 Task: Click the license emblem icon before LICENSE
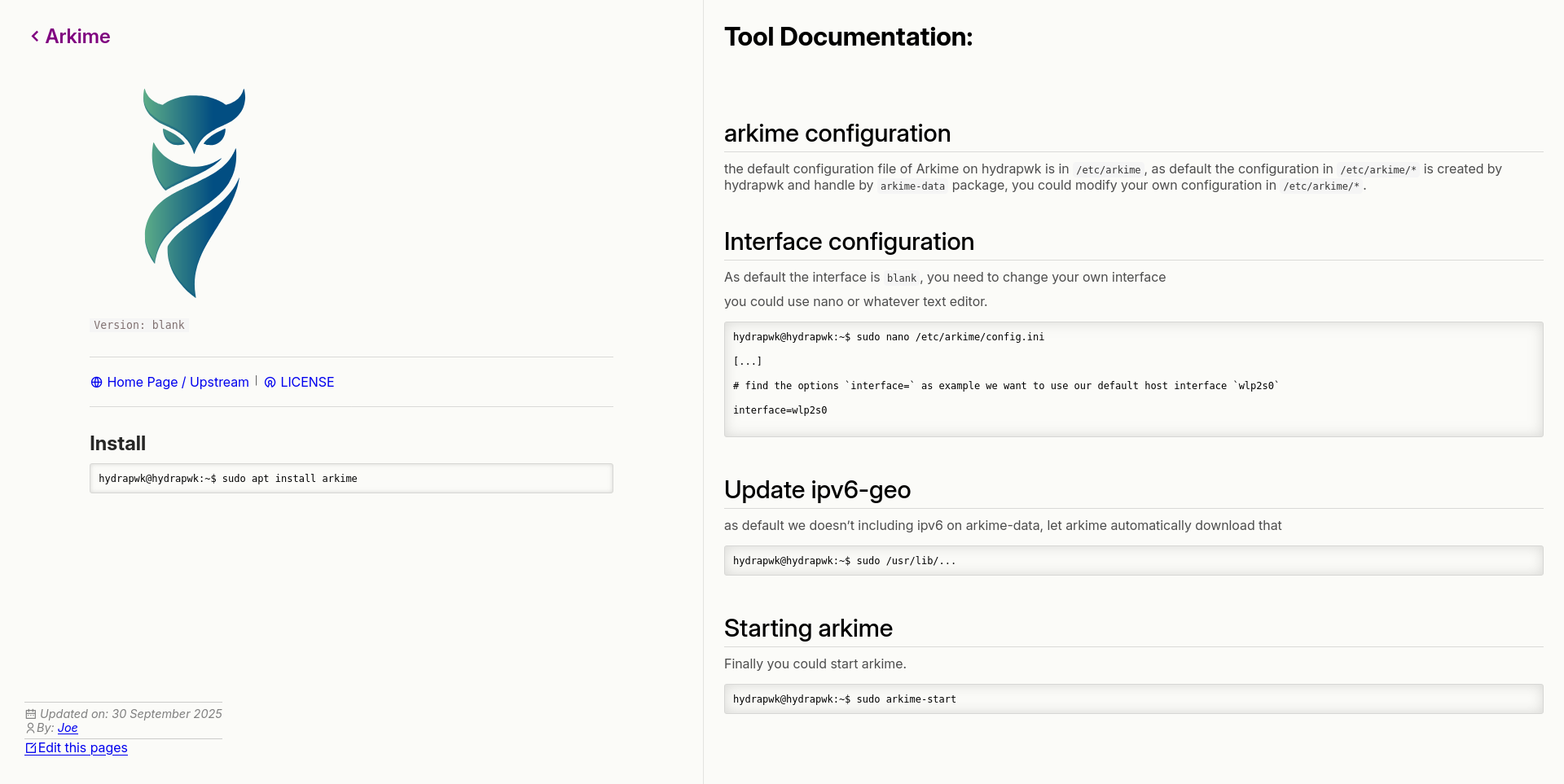[x=270, y=382]
